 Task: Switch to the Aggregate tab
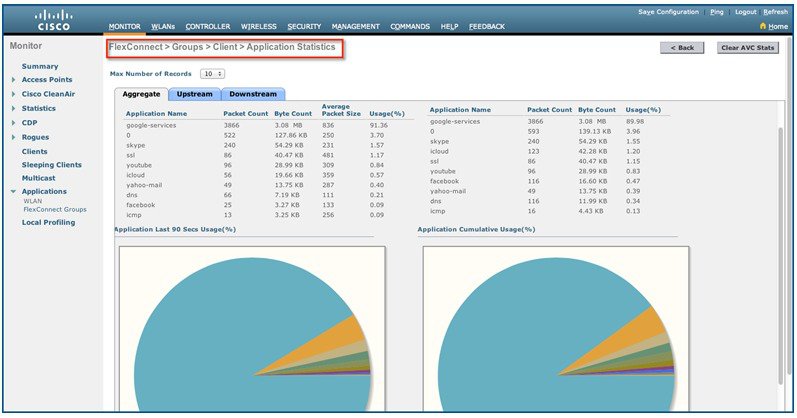point(141,94)
